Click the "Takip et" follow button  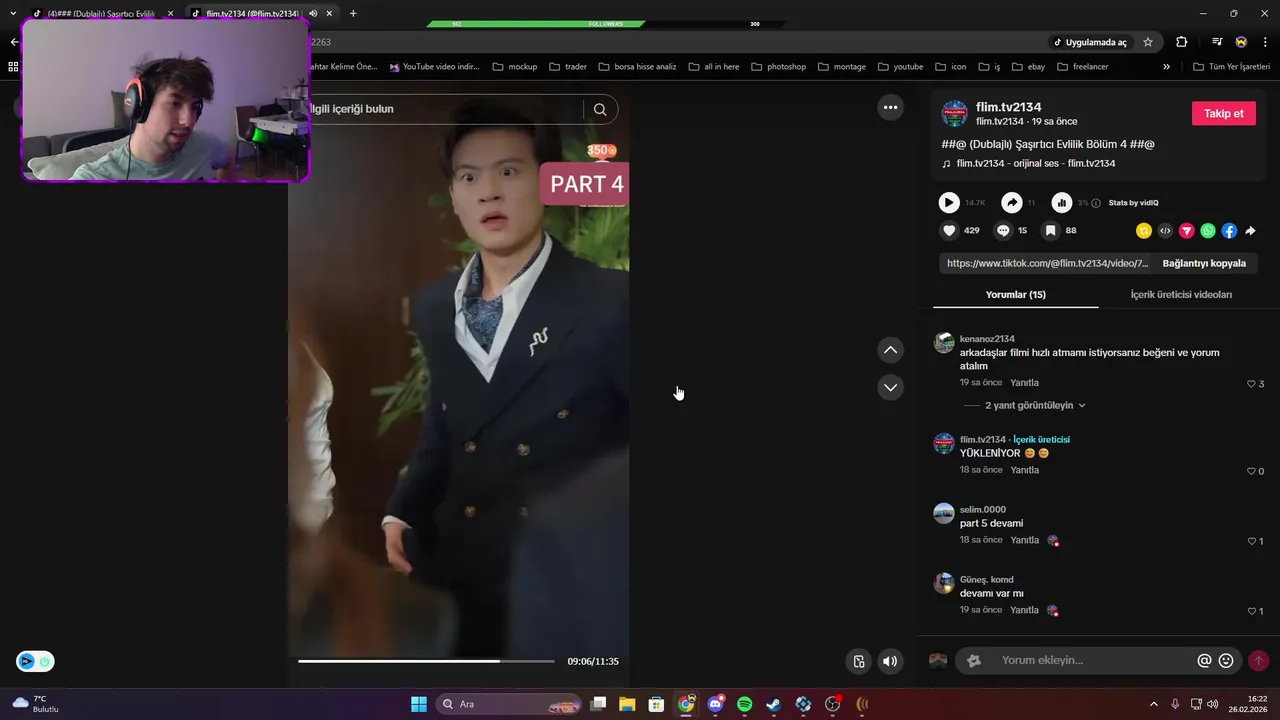tap(1223, 114)
